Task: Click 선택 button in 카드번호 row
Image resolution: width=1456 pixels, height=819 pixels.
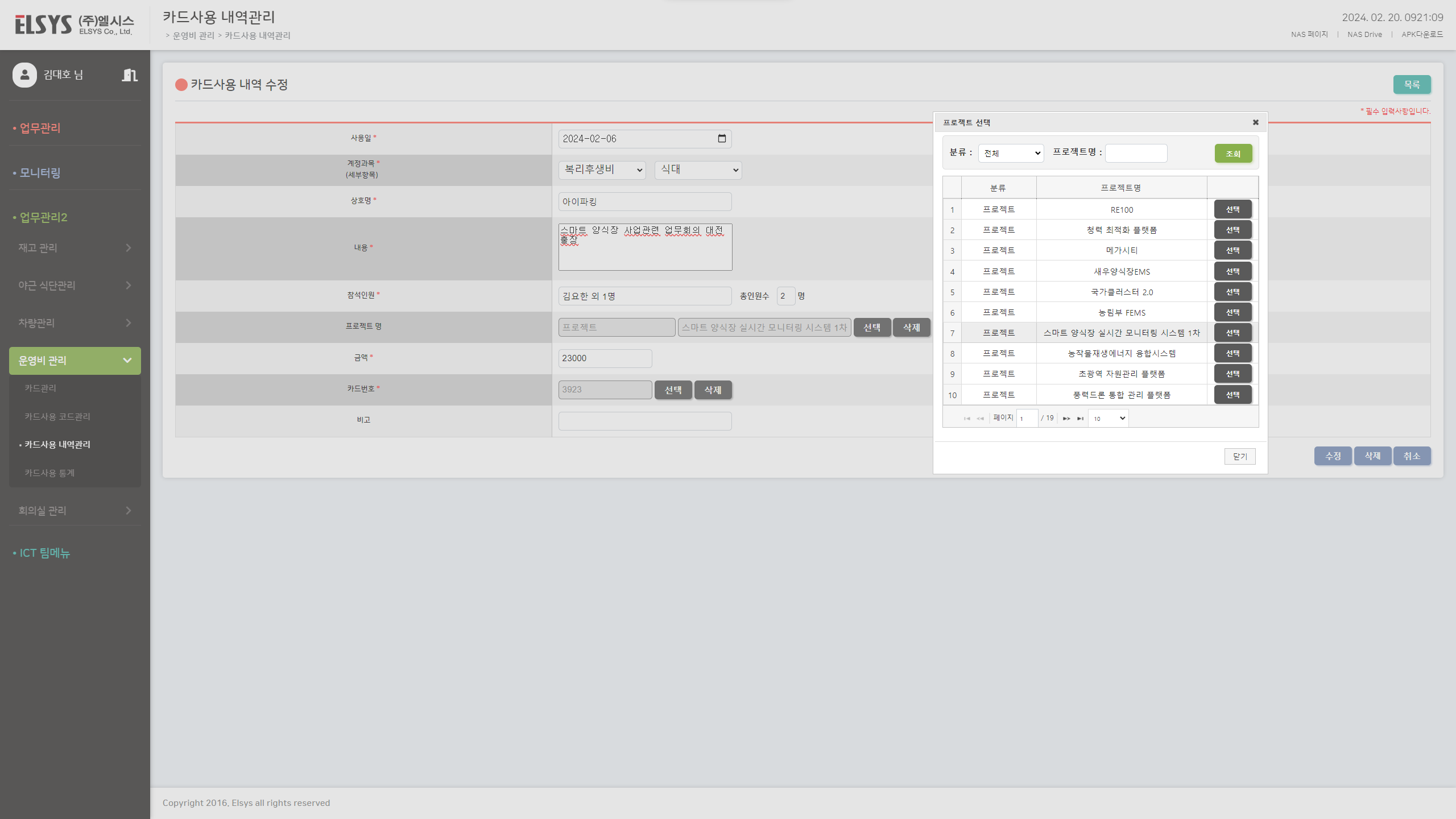Action: (673, 390)
